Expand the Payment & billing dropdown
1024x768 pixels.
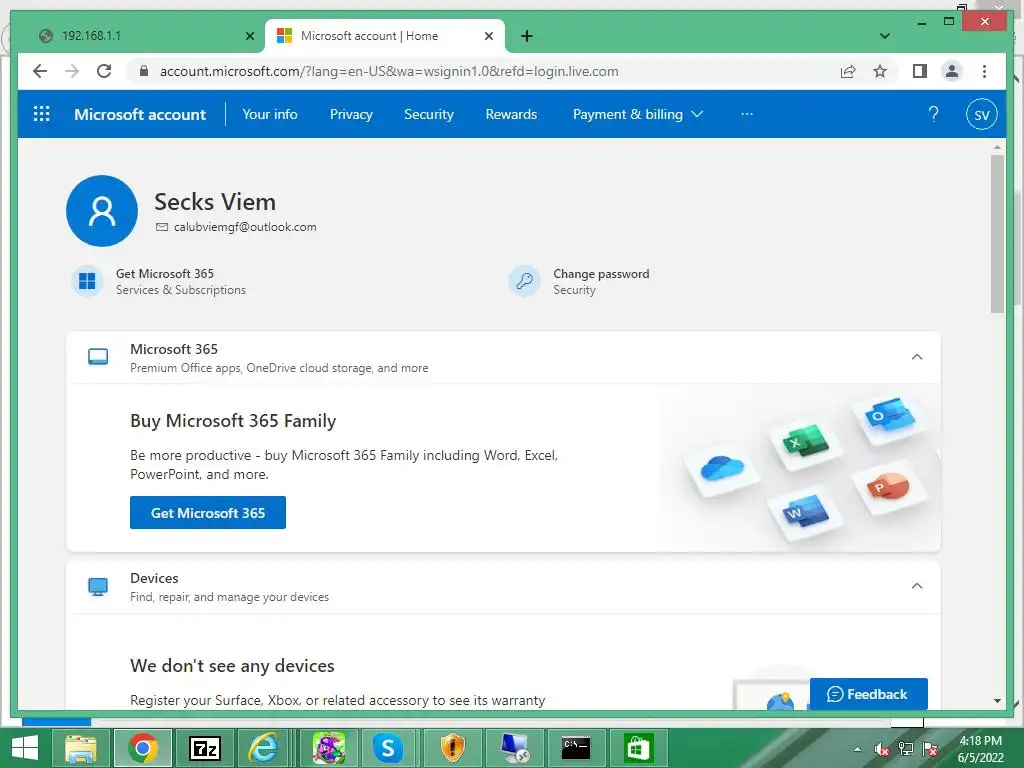[x=637, y=114]
